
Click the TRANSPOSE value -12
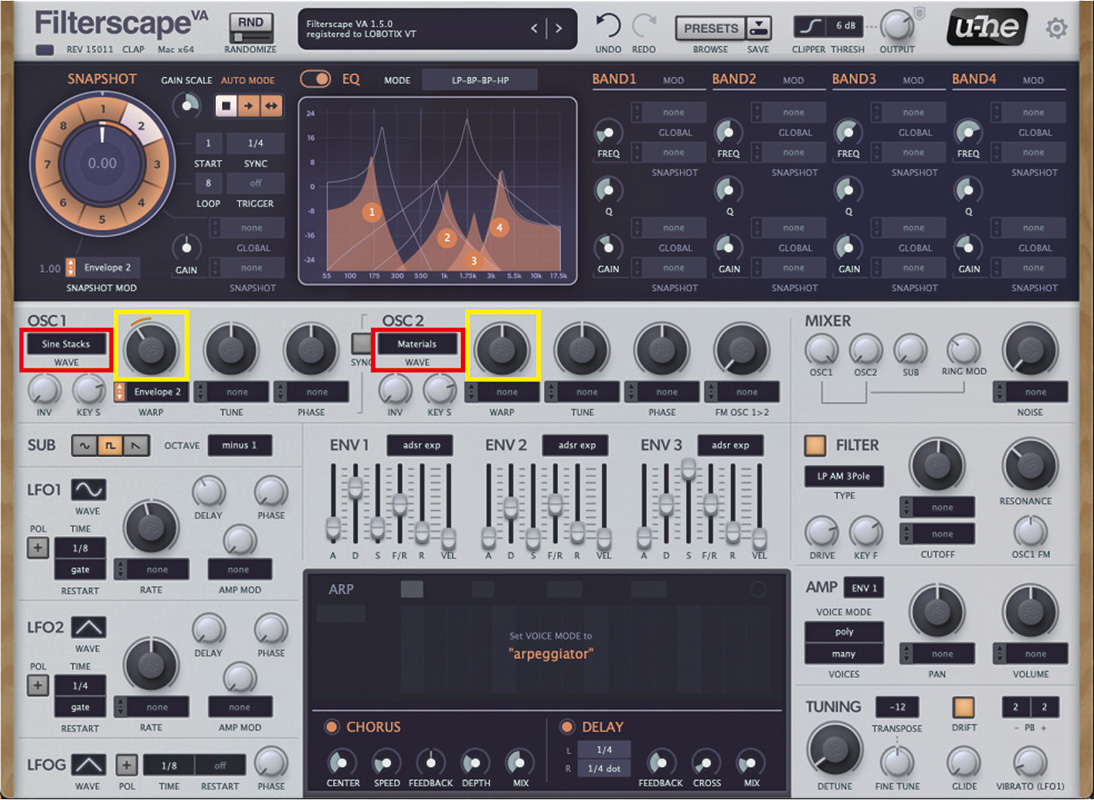(x=897, y=707)
